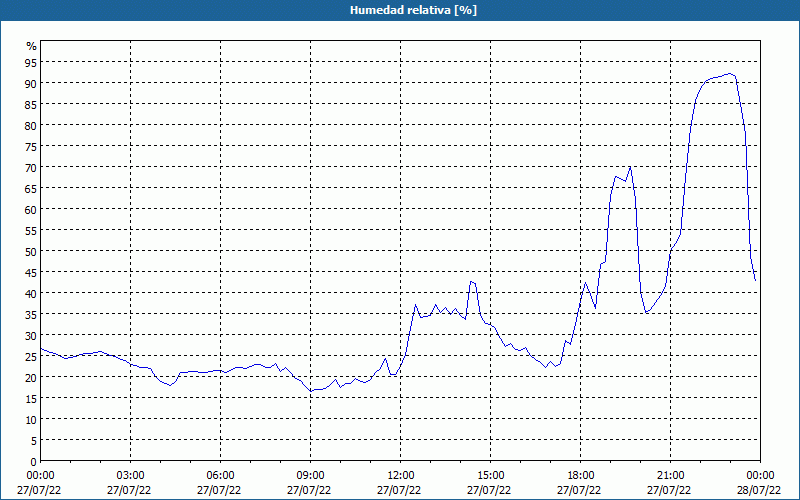This screenshot has height=500, width=800.
Task: Select the '90' y-axis label
Action: [31, 83]
